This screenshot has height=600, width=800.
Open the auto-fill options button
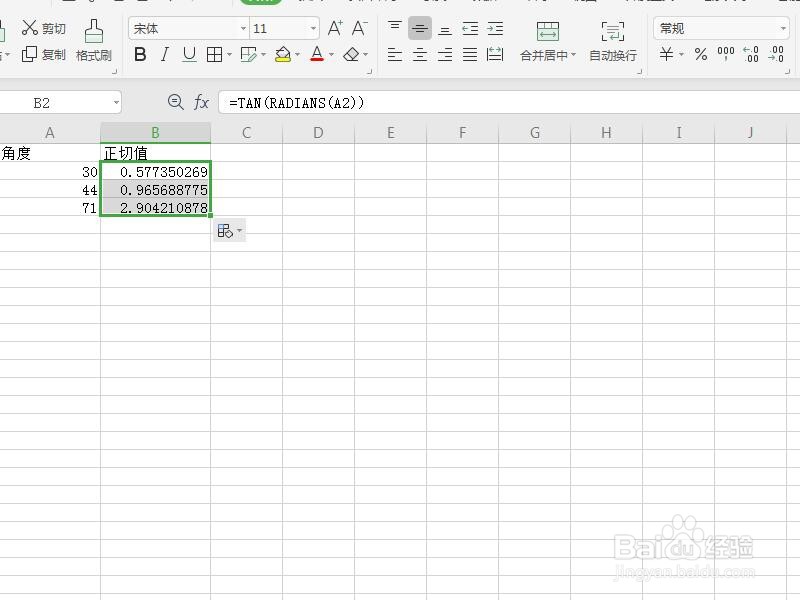(x=229, y=231)
